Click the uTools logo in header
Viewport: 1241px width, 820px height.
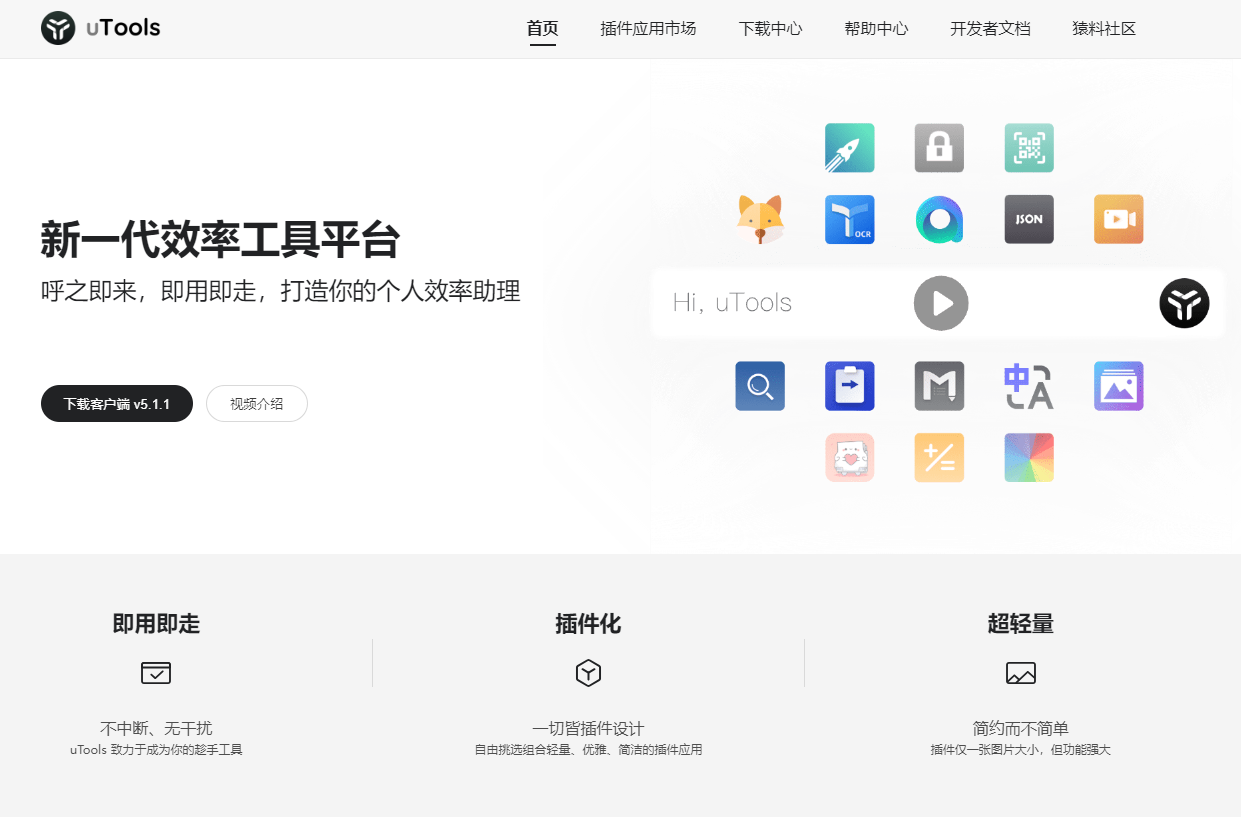101,28
